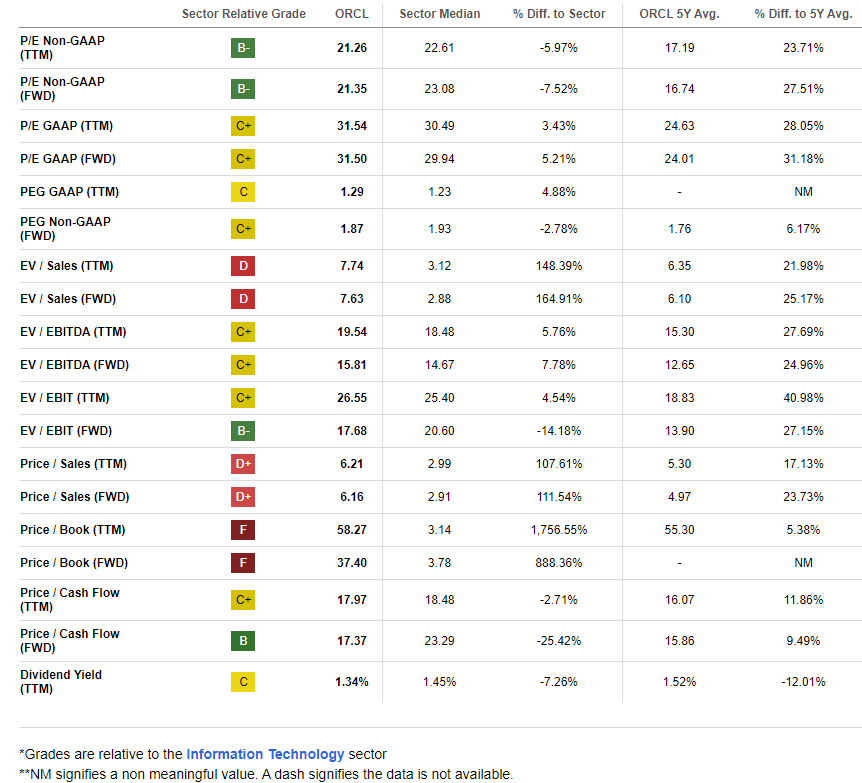Select the F grade badge for Price / Book (TTM)

coord(243,530)
